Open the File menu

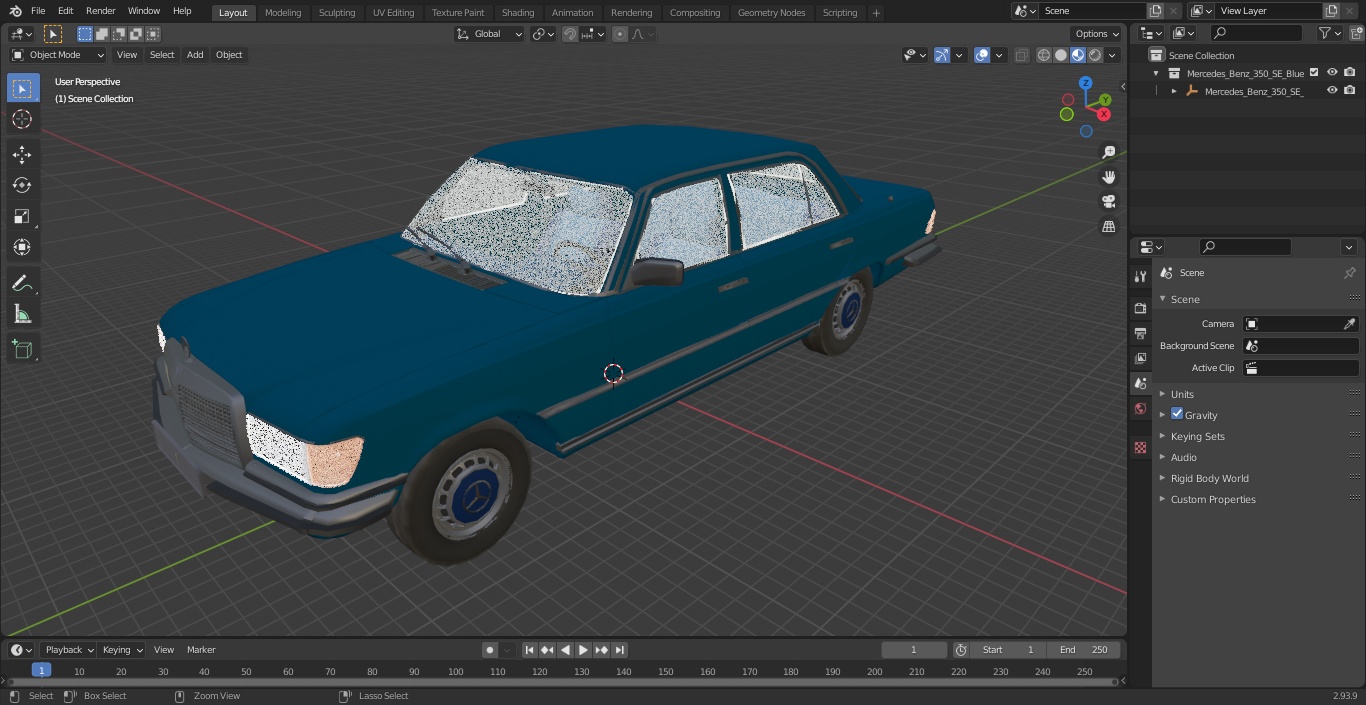[38, 11]
